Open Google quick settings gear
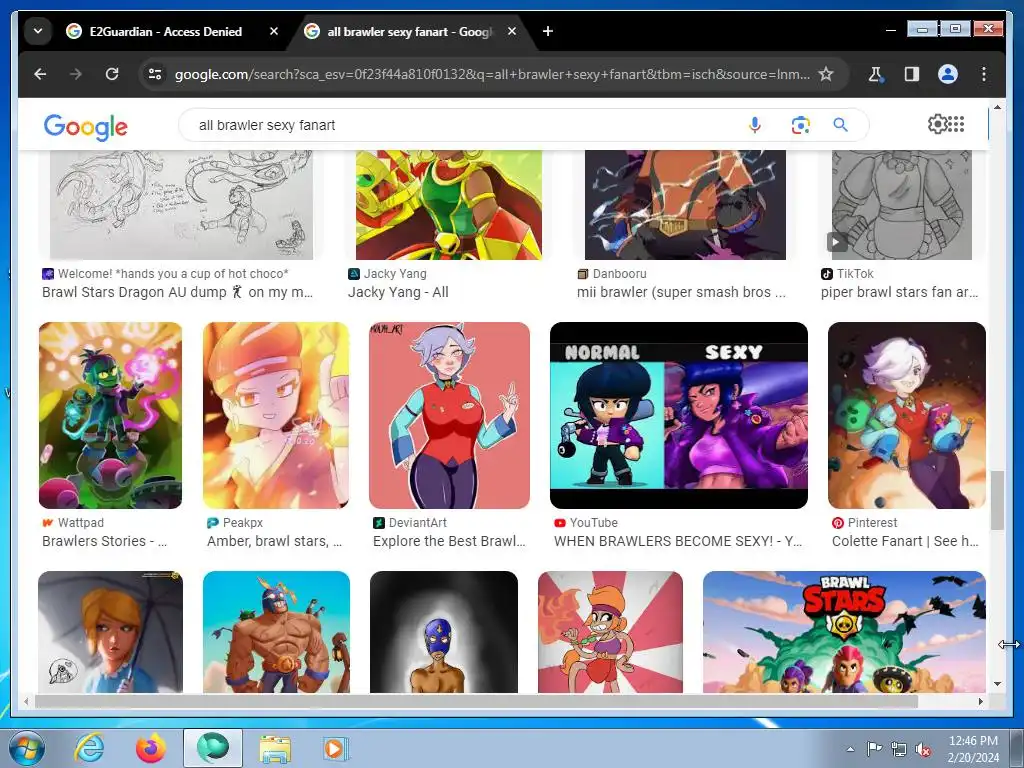The image size is (1024, 768). tap(937, 124)
